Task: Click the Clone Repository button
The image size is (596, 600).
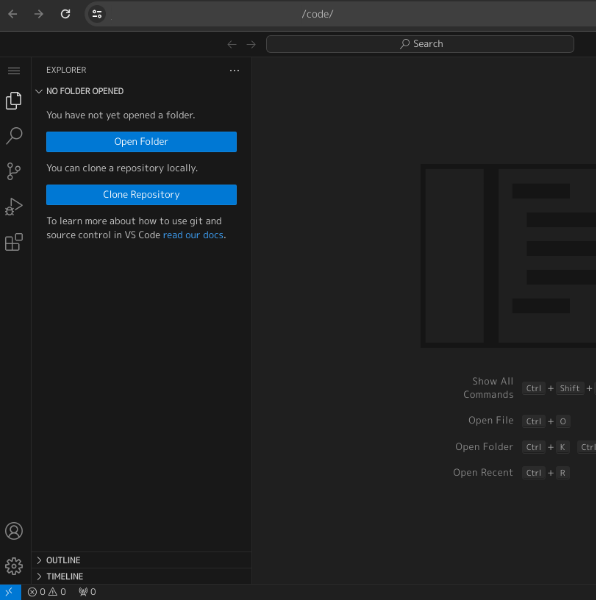Action: point(142,194)
